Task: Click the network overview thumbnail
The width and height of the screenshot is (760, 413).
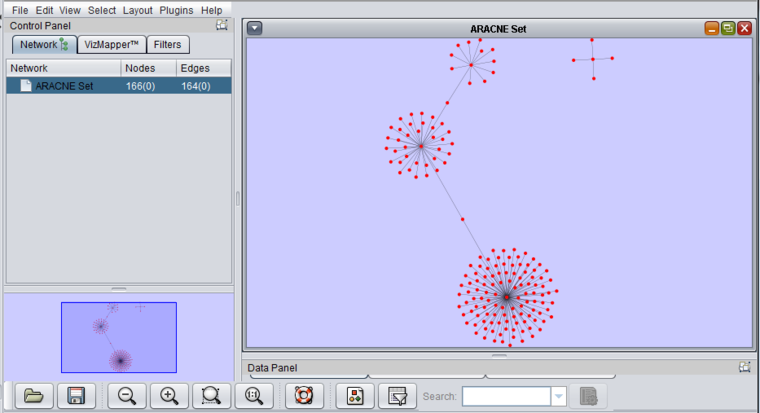Action: [118, 338]
